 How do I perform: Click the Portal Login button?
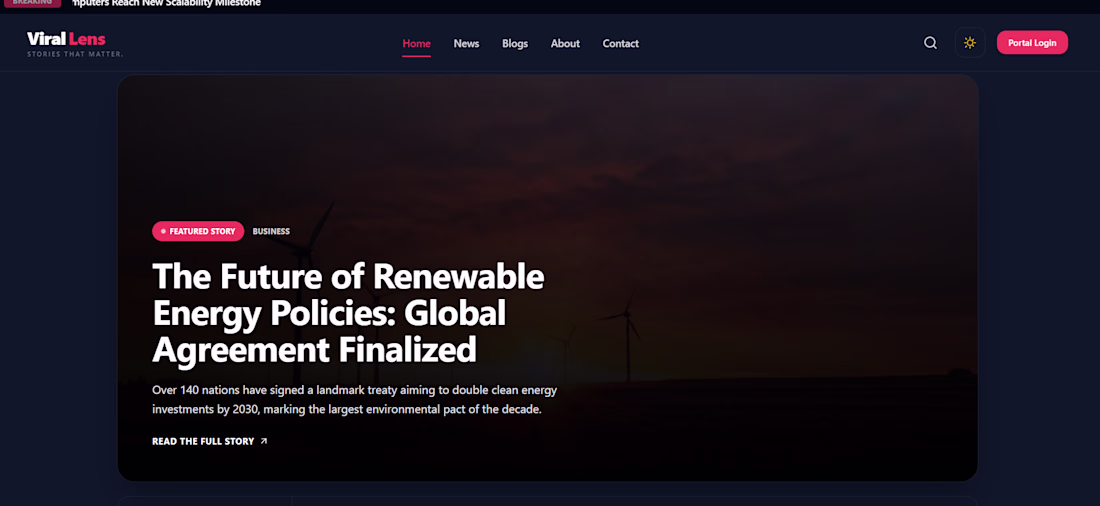(x=1032, y=43)
